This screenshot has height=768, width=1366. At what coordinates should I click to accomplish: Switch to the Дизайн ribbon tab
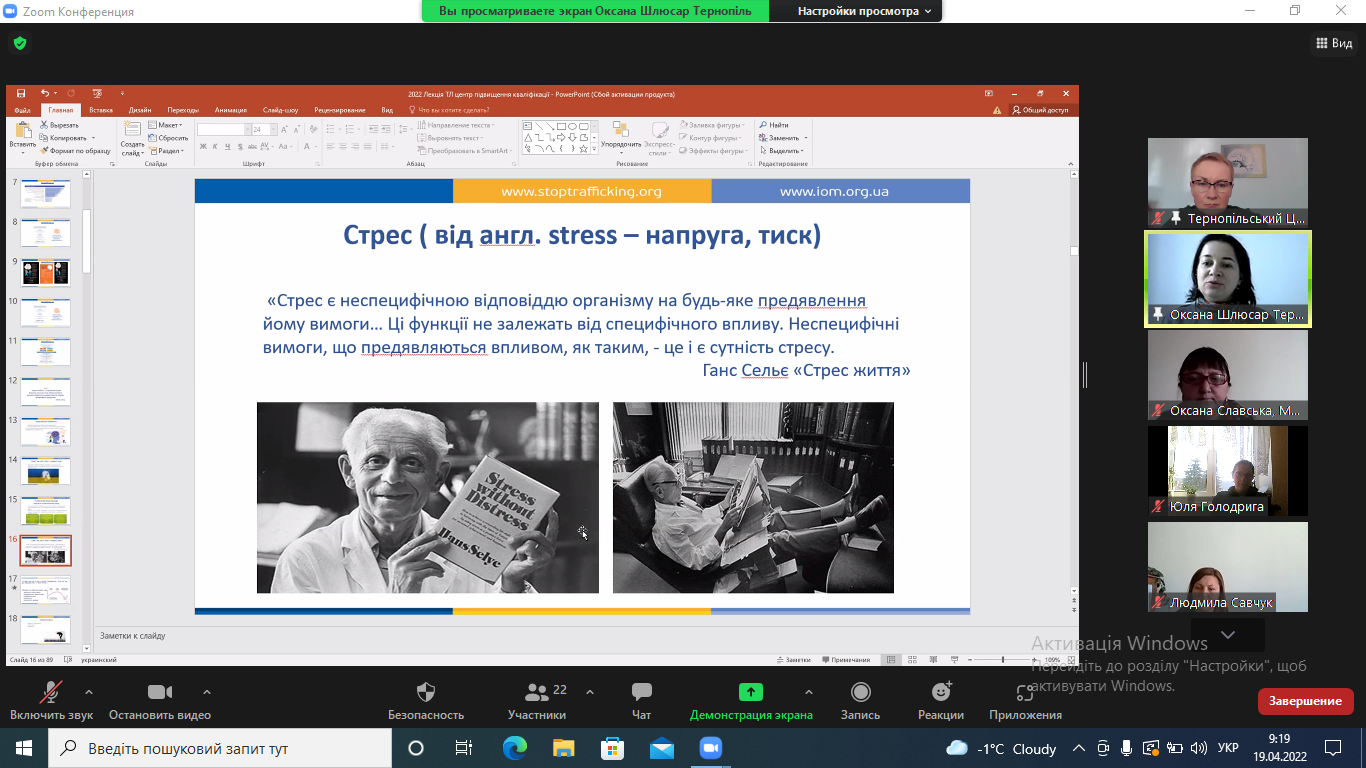coord(140,110)
